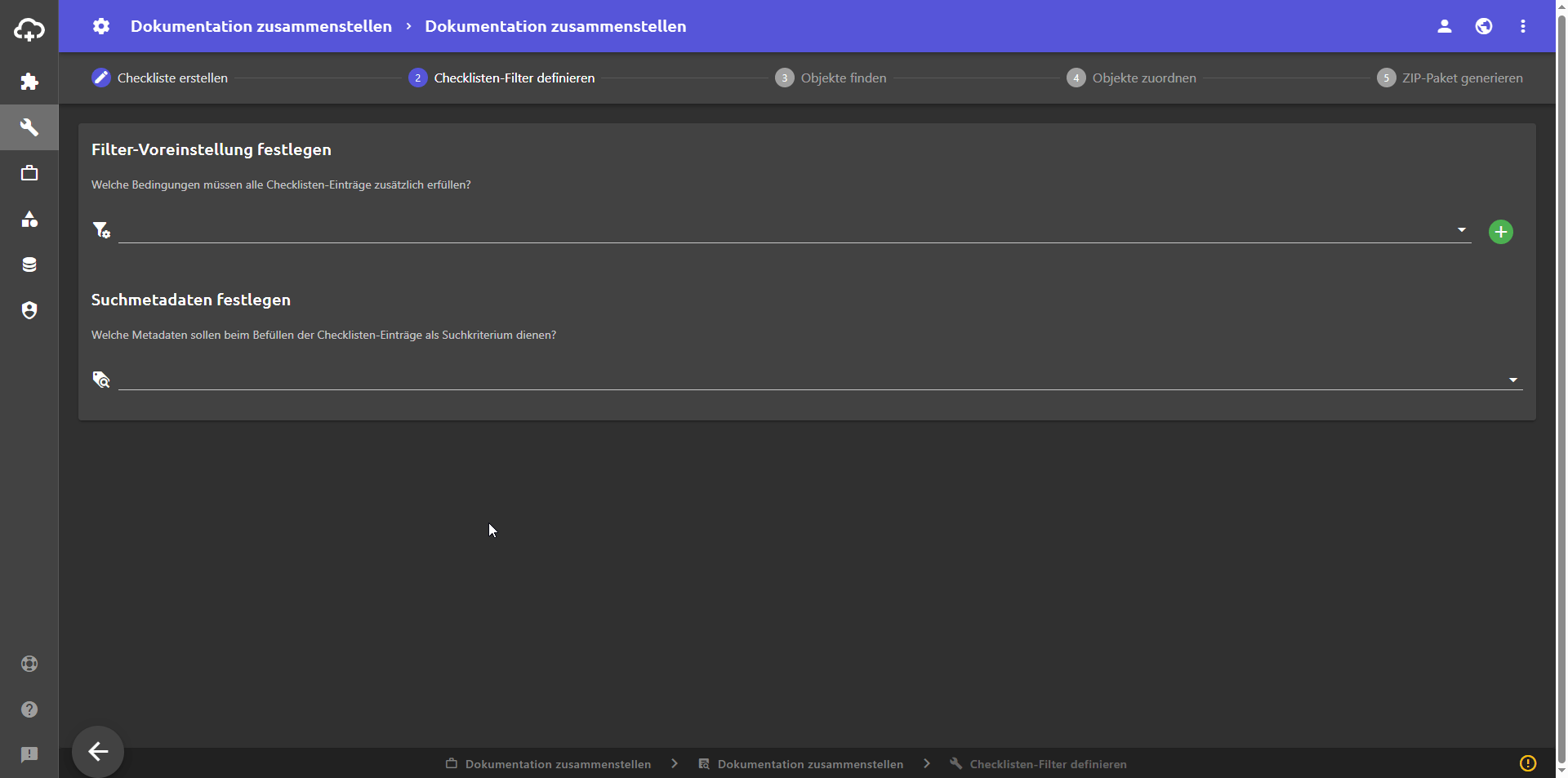Click the shapes sidebar icon
This screenshot has width=1568, height=778.
point(29,219)
